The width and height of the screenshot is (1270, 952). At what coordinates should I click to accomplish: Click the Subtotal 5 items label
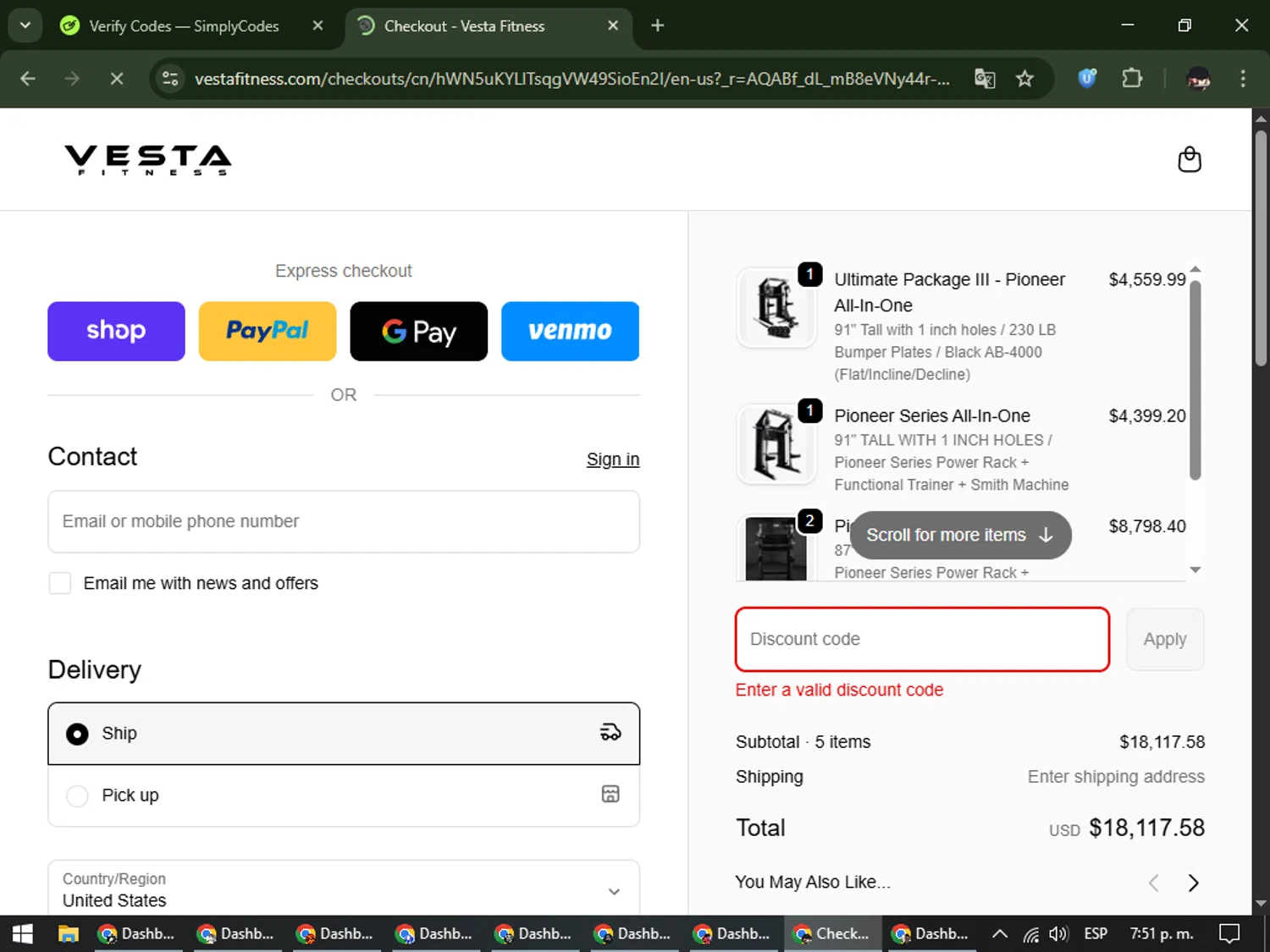803,742
